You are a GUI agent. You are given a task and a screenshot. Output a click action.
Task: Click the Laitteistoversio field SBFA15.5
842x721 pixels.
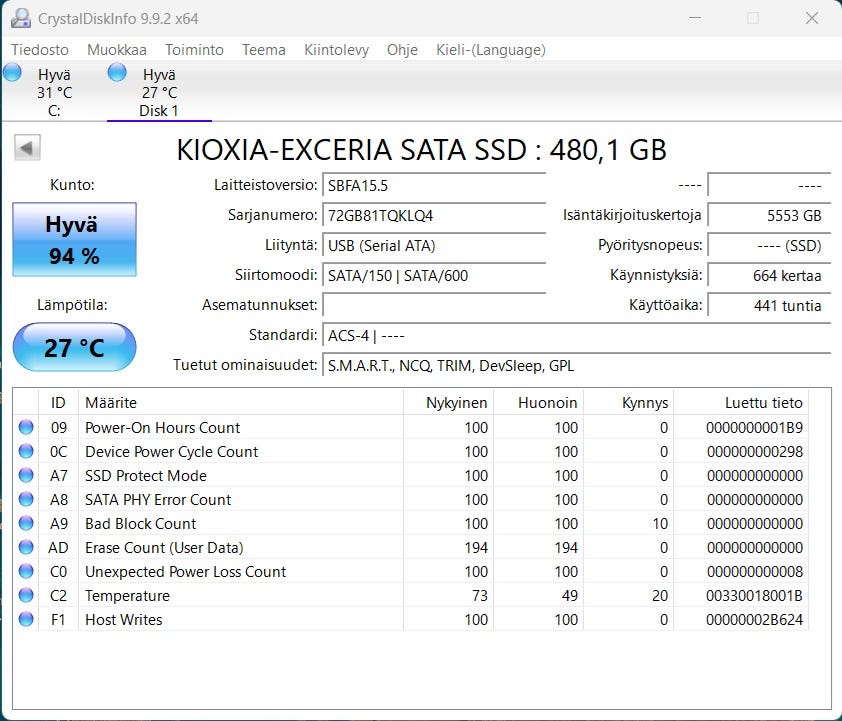[434, 186]
